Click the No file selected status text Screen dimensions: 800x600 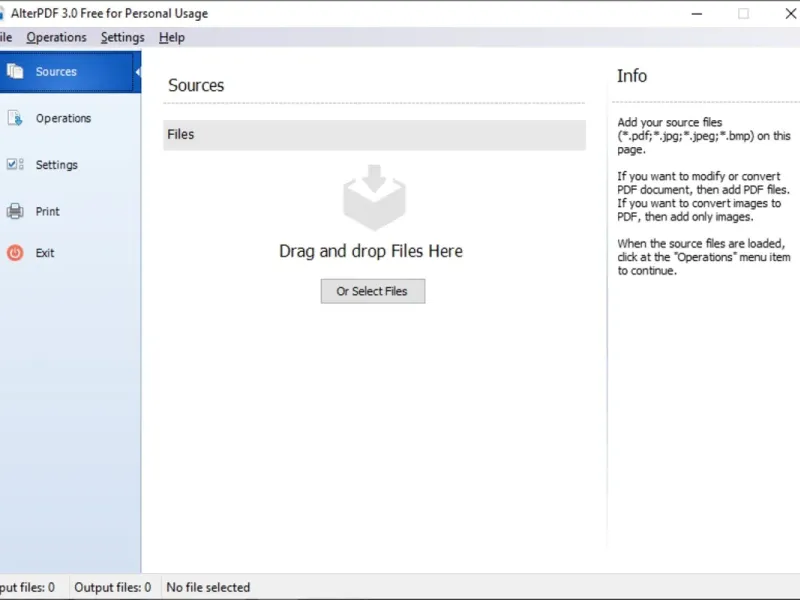(208, 587)
